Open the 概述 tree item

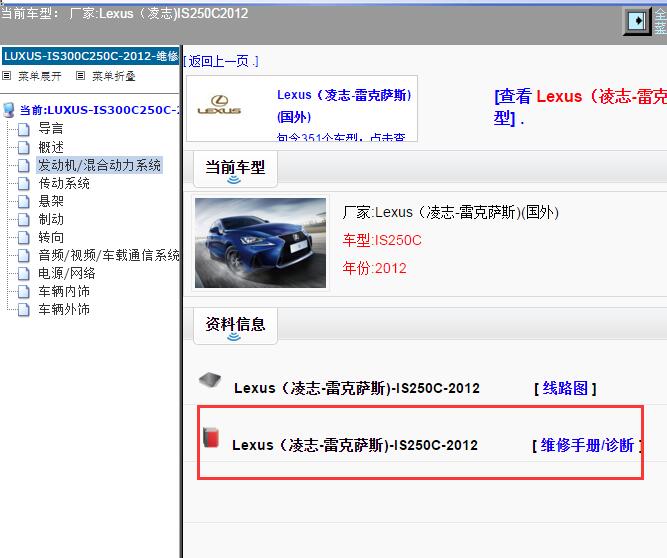51,147
